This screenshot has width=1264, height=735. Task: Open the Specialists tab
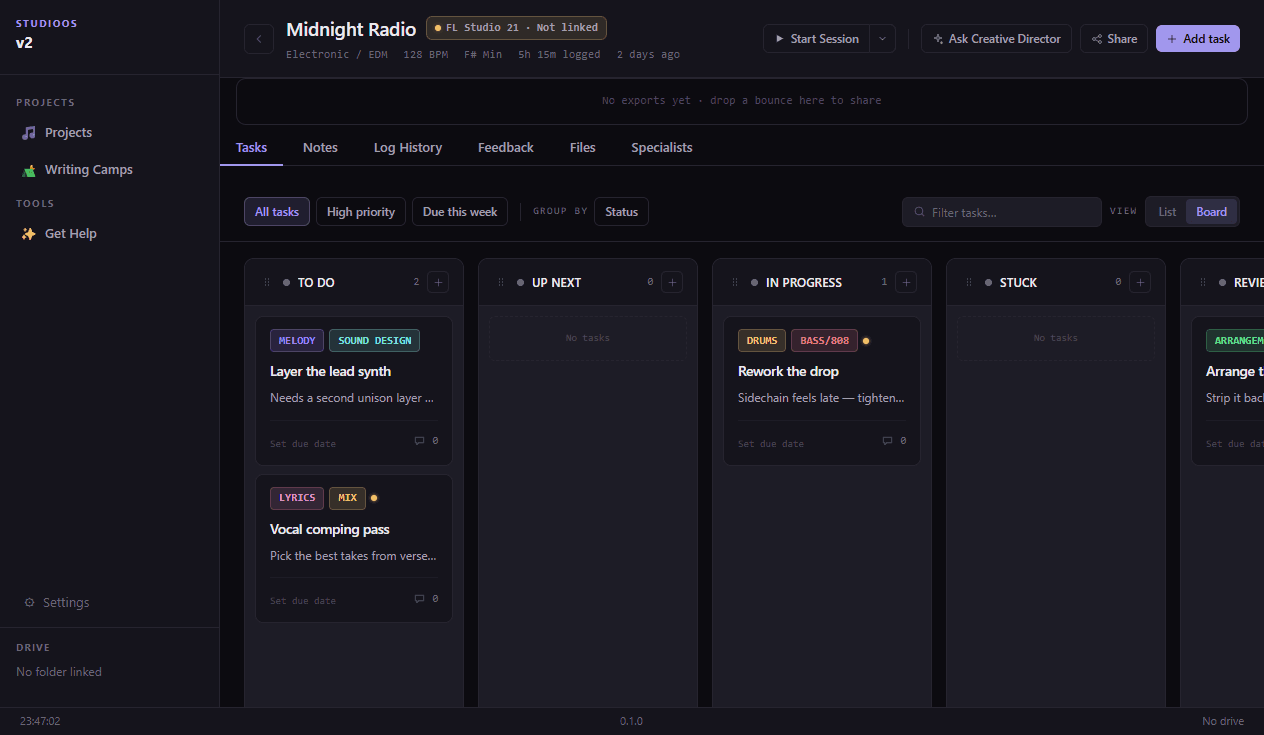point(662,148)
